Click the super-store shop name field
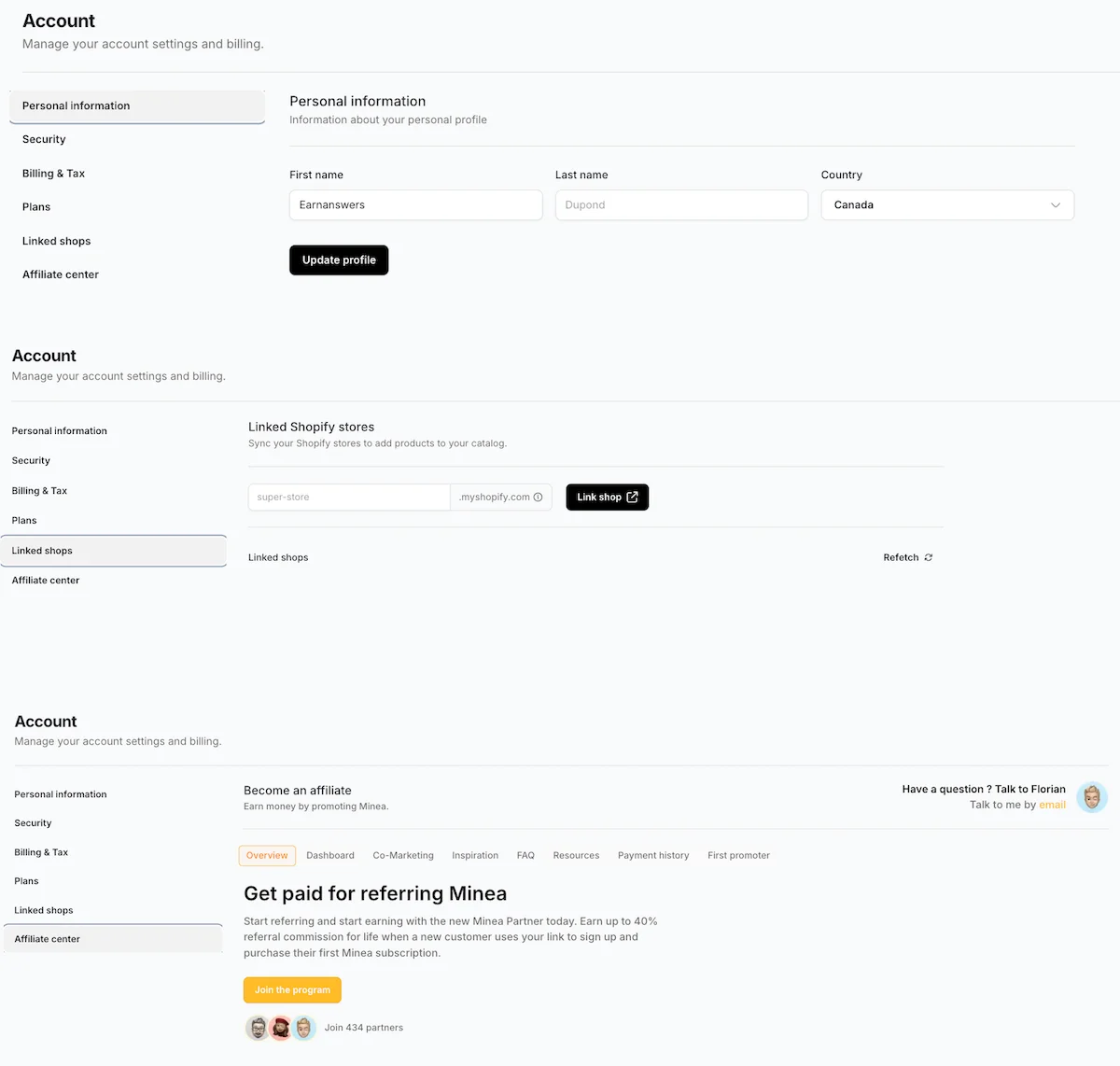Screen dimensions: 1120x1066 tap(349, 498)
